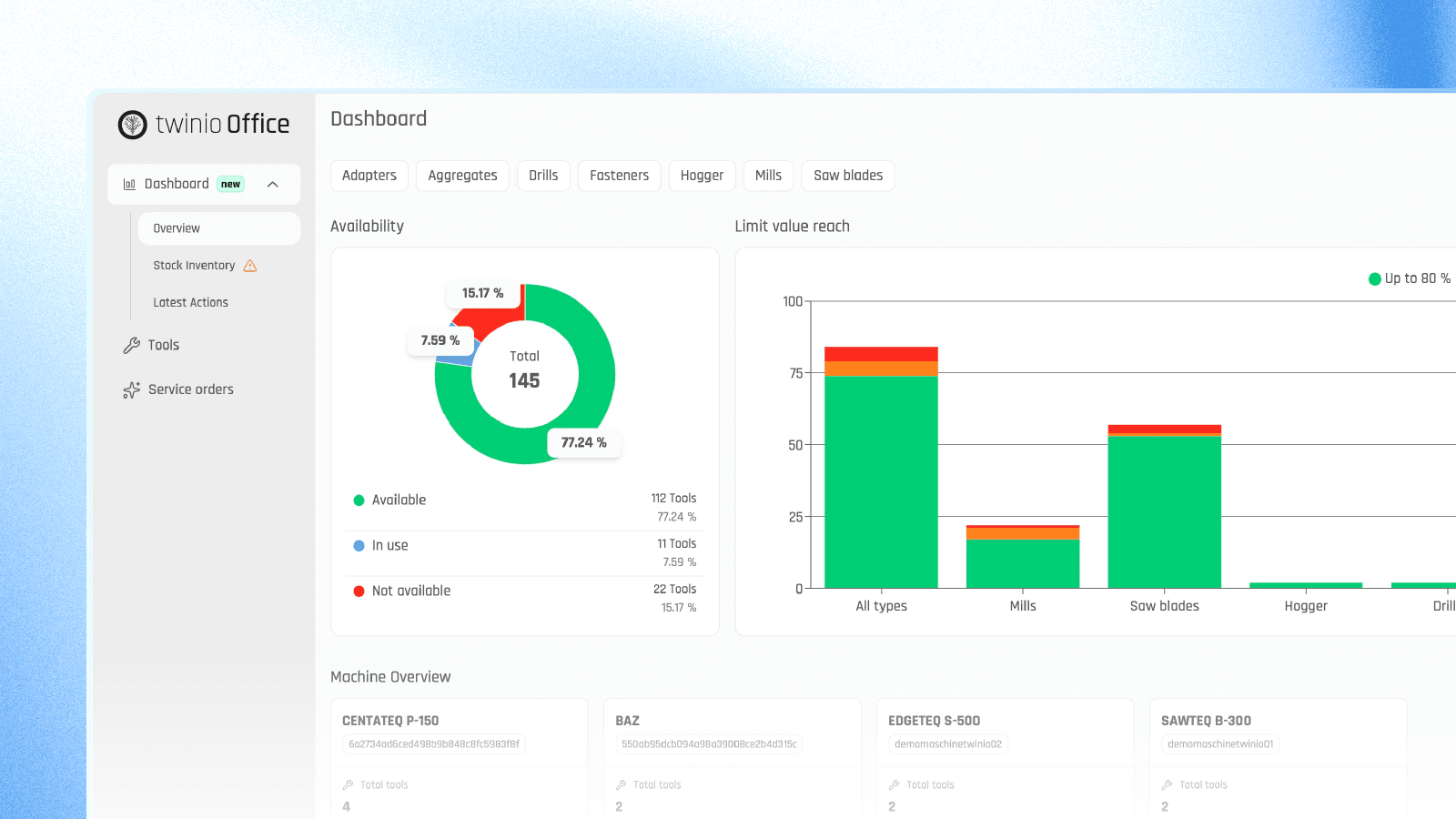
Task: Click the green Available legend dot
Action: pyautogui.click(x=359, y=500)
